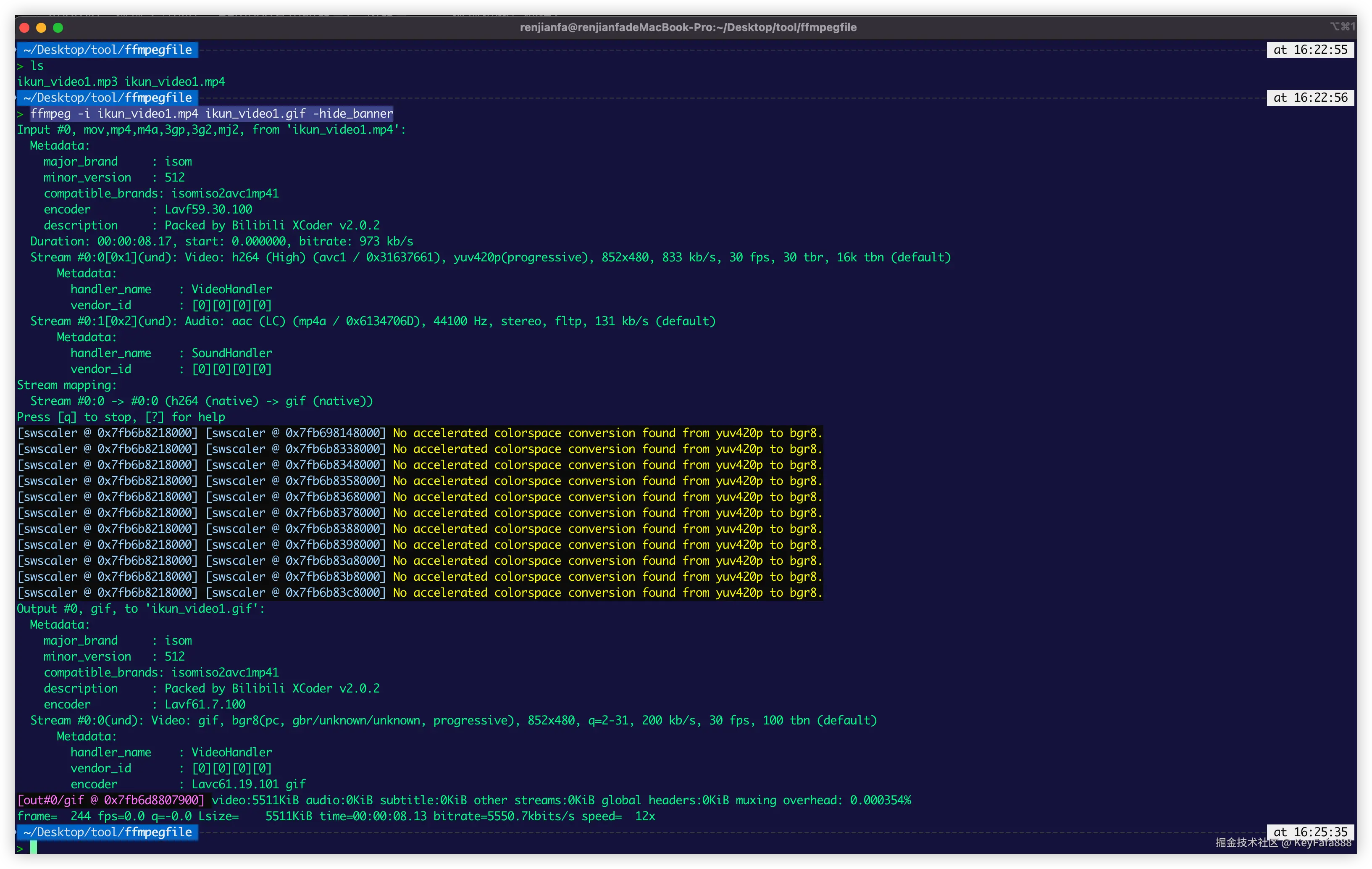
Task: Click the highlighted ffmpeg -i command line
Action: coord(211,113)
